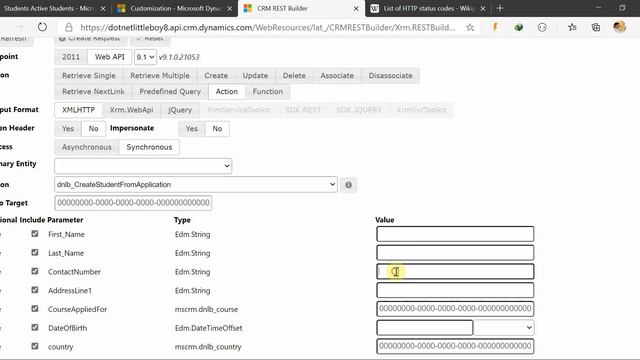Open the DateOfBirth time dropdown
The height and width of the screenshot is (360, 640).
(x=504, y=328)
